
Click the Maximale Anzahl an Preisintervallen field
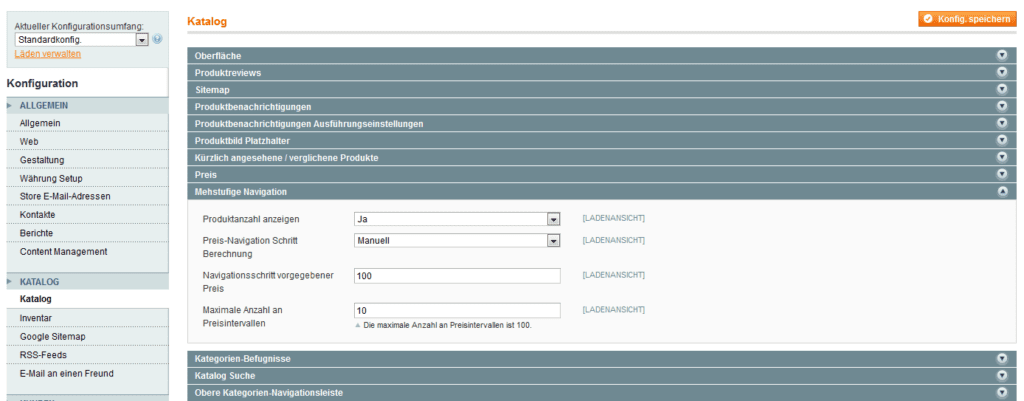pos(456,310)
